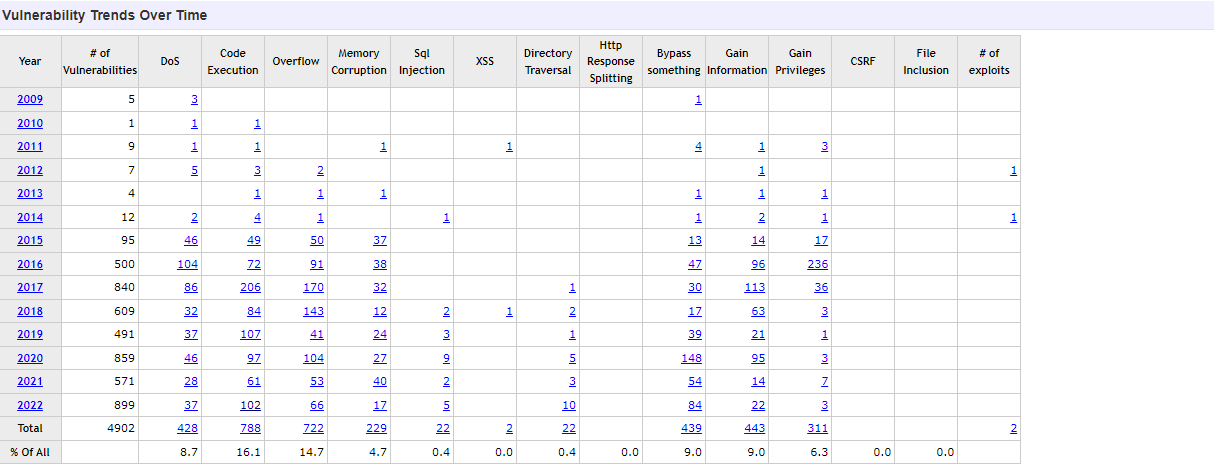Screen dimensions: 1214x474
Task: Click 2022 Bypass something count 84
Action: [x=695, y=405]
